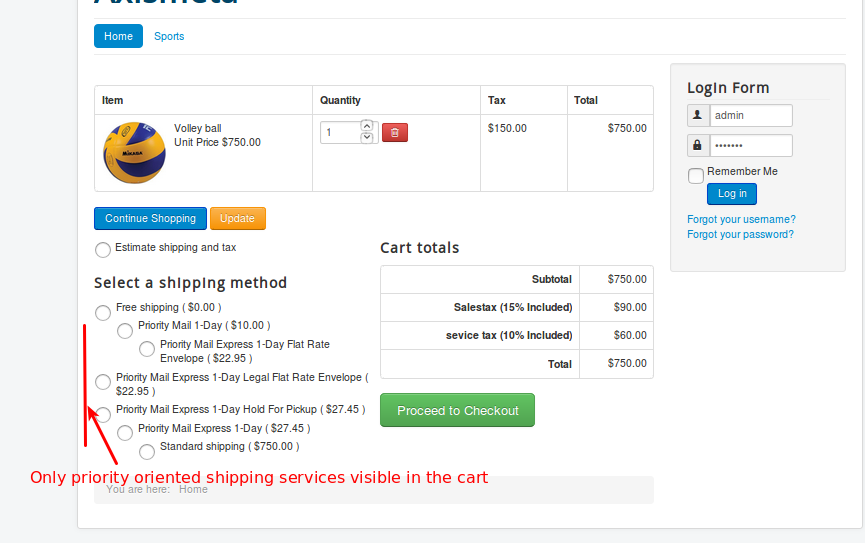Select Priority Mail 1-Day ($10.00)
The image size is (865, 543).
[125, 331]
